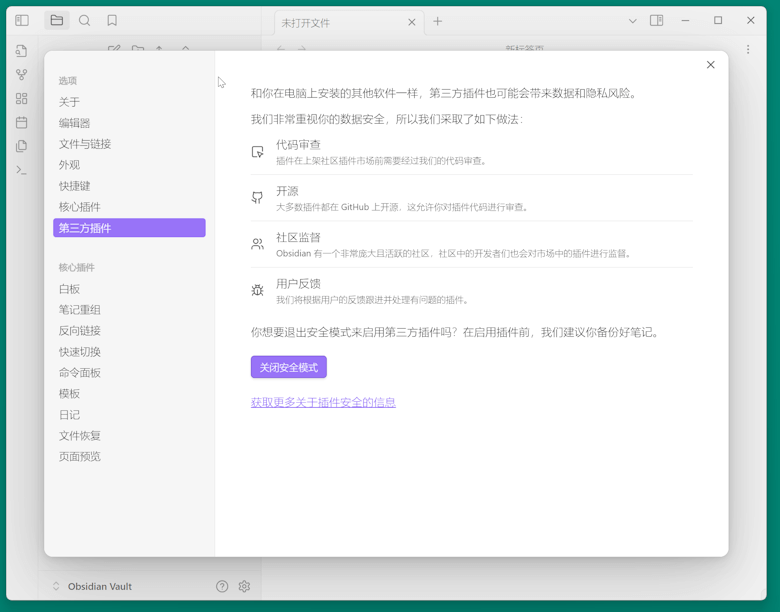Toggle the left sidebar collapse icon
The height and width of the screenshot is (612, 780).
click(22, 21)
